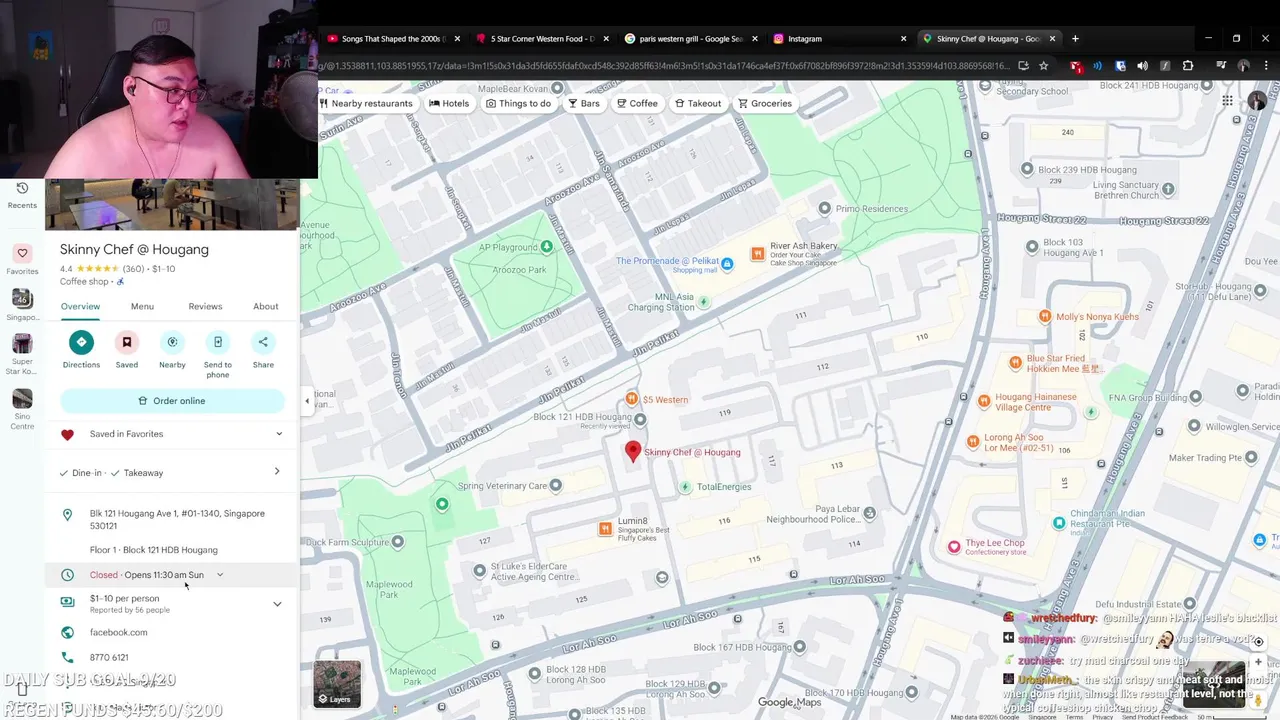Open Chrome three-dot menu
The height and width of the screenshot is (720, 1280).
(1266, 66)
